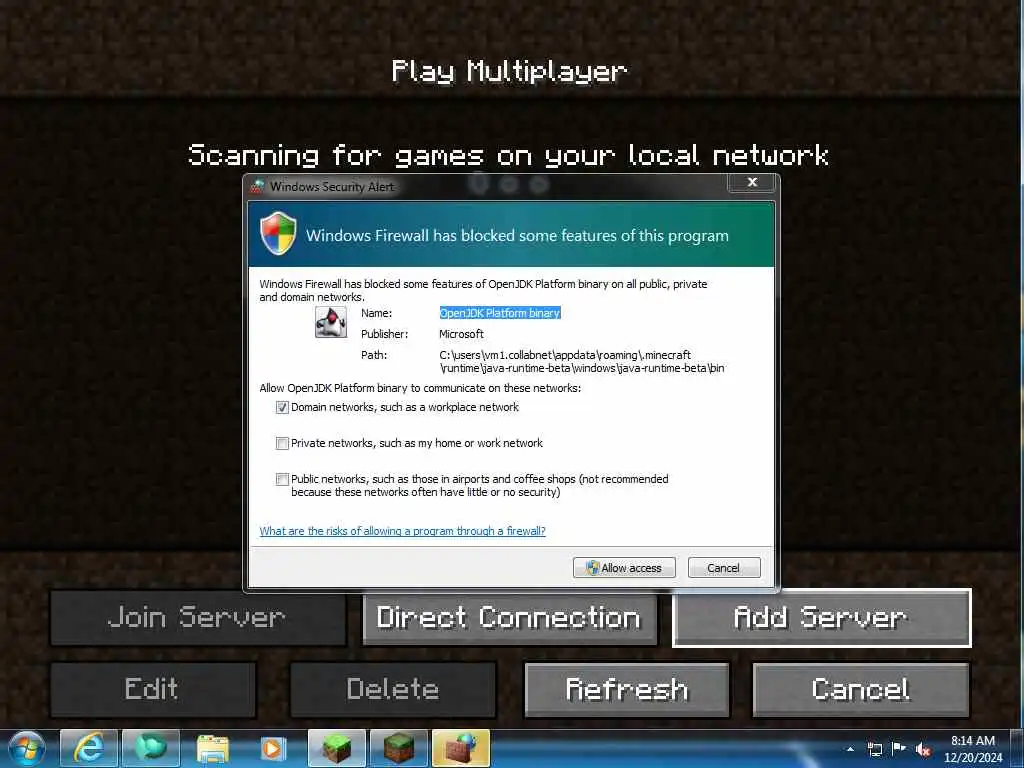Click the highlighted OpenJDK Platform binary name
This screenshot has width=1024, height=768.
click(x=500, y=313)
